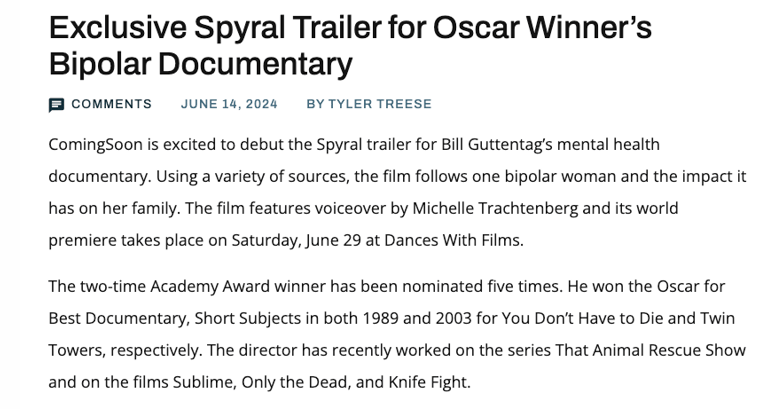Select the name 'Bill Guttentag's' in paragraph one

[497, 145]
